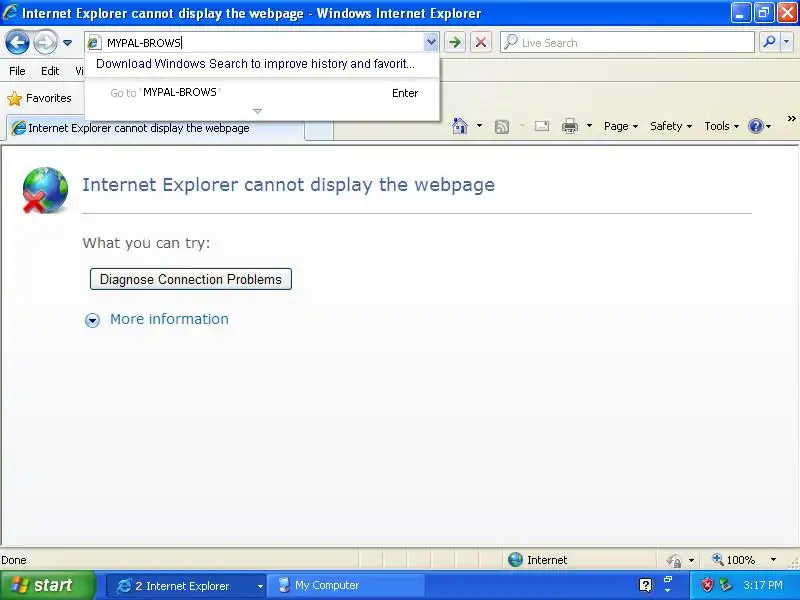Screen dimensions: 800x600
Task: Go back with the Back arrow button
Action: tap(17, 42)
